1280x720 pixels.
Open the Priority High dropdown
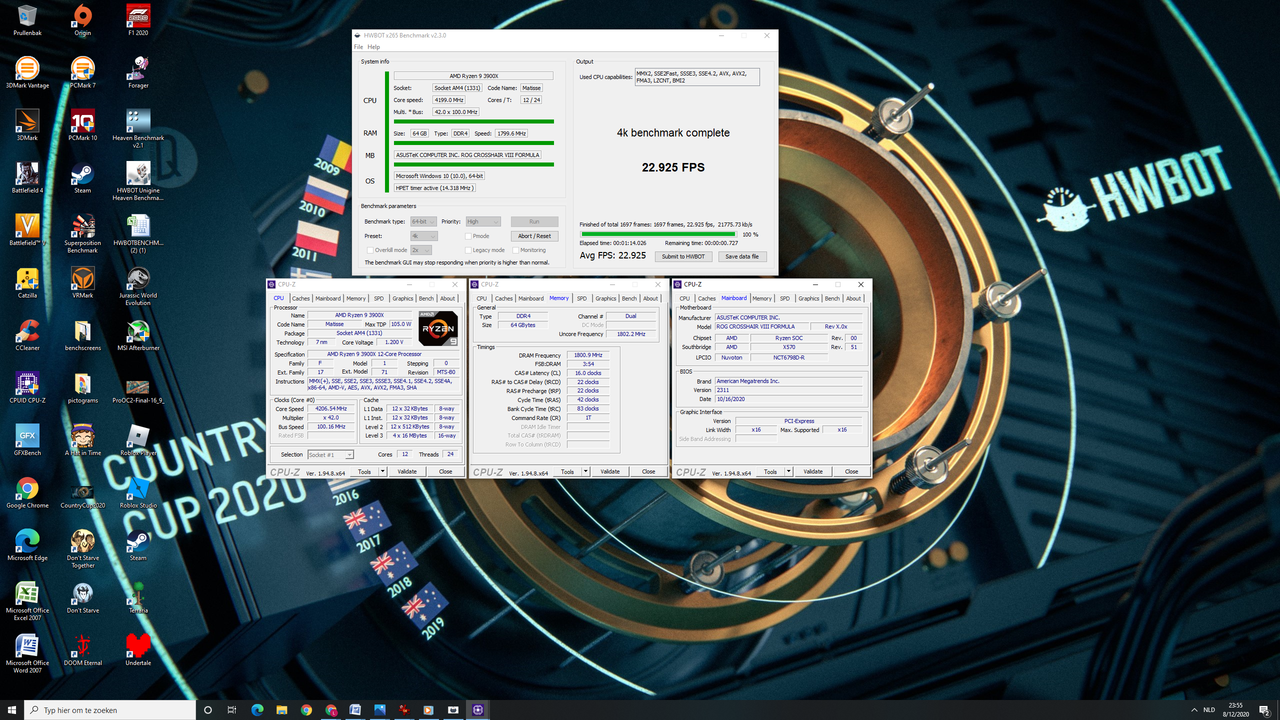click(x=484, y=222)
